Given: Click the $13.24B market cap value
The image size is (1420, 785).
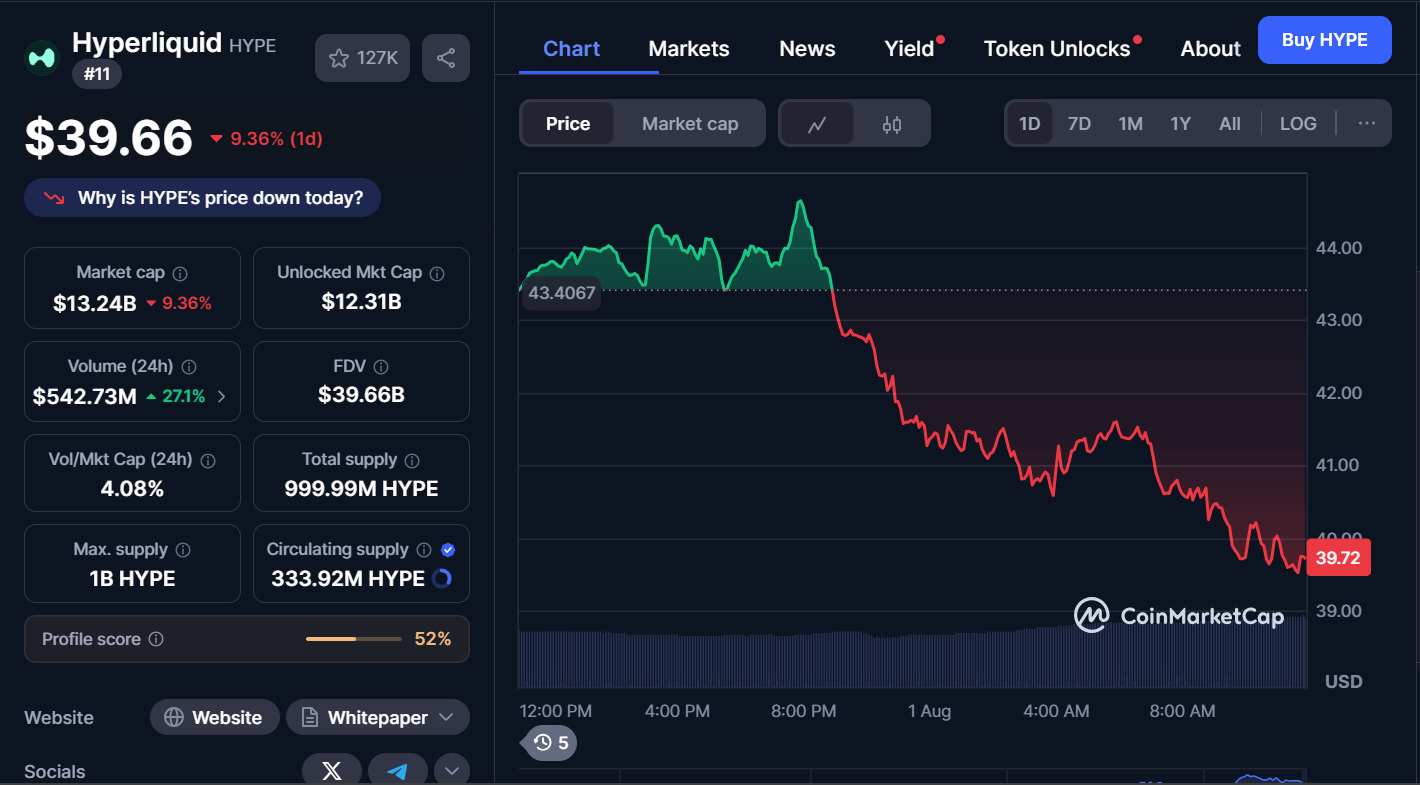Looking at the screenshot, I should point(95,303).
